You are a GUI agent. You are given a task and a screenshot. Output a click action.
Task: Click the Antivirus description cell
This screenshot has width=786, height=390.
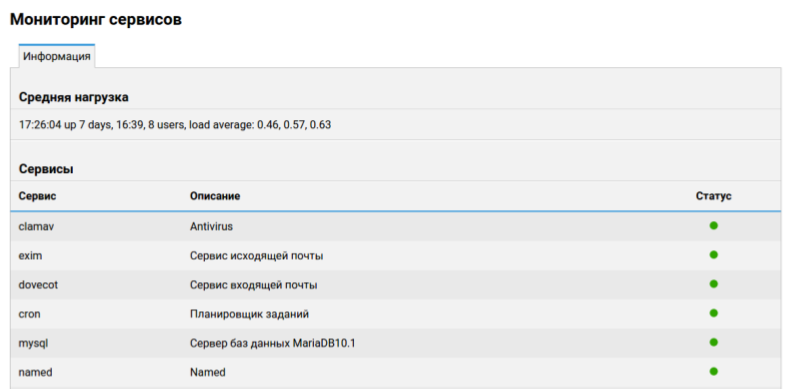point(211,227)
